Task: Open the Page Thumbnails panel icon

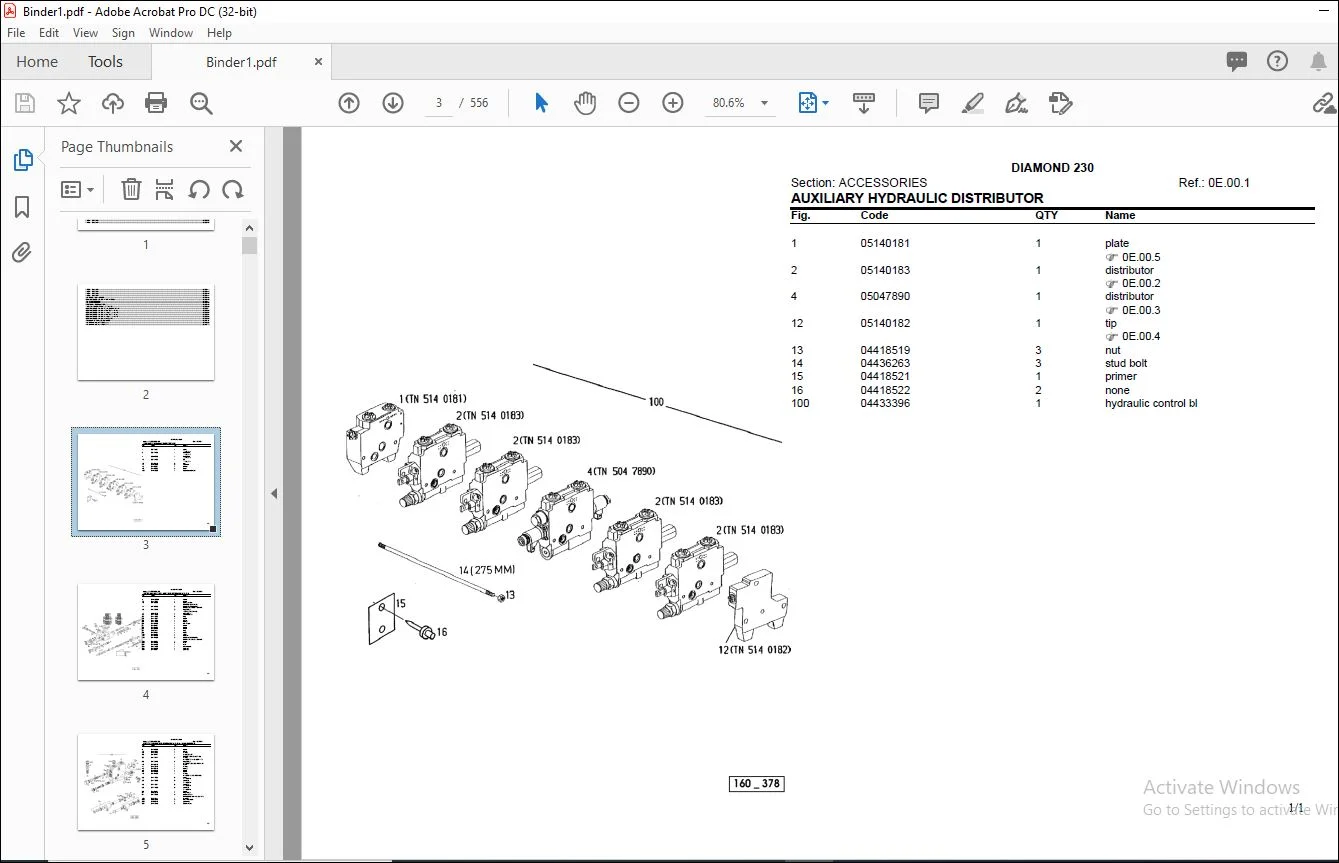Action: tap(22, 160)
